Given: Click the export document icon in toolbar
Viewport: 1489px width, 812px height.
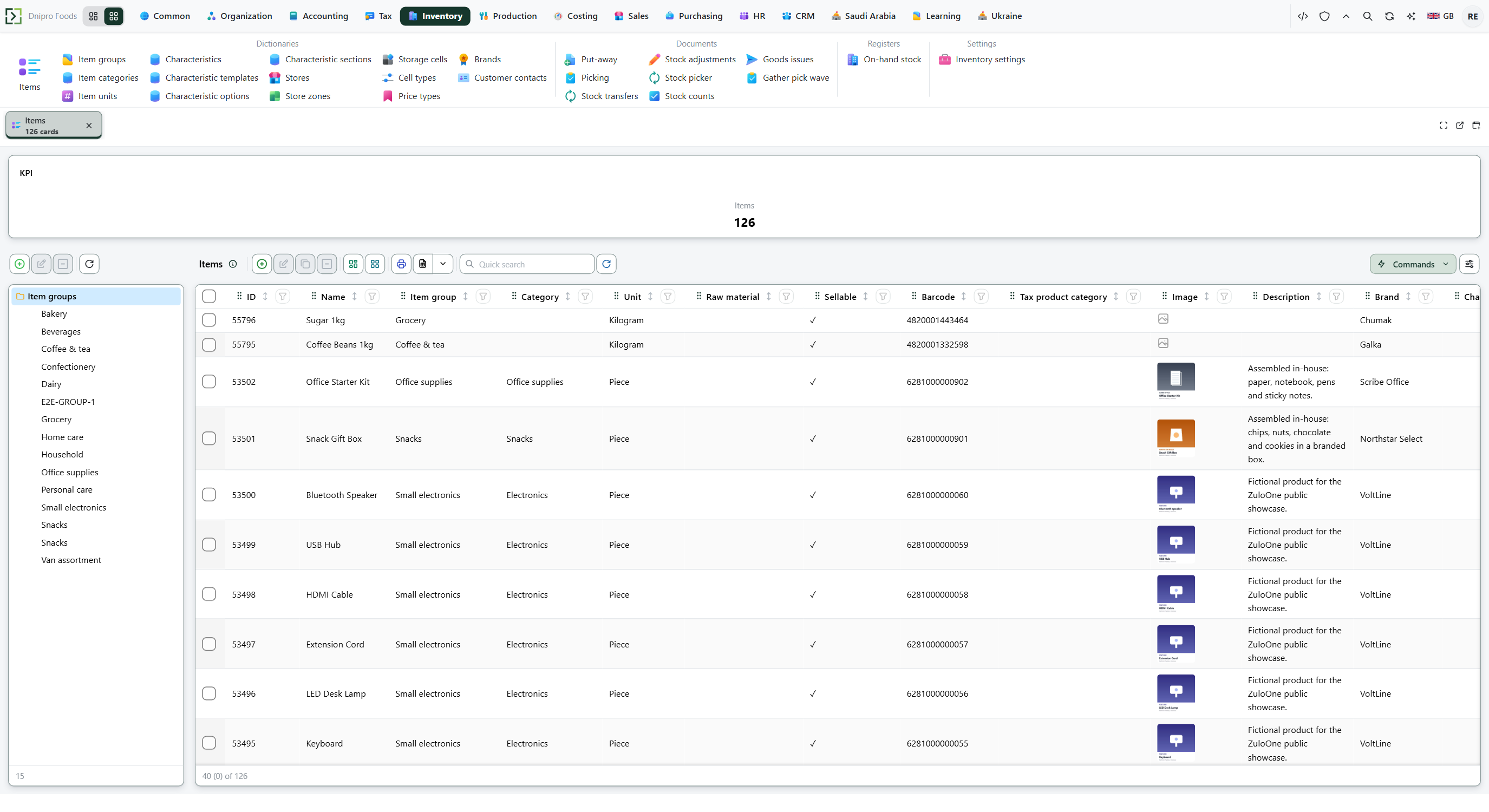Looking at the screenshot, I should coord(423,264).
